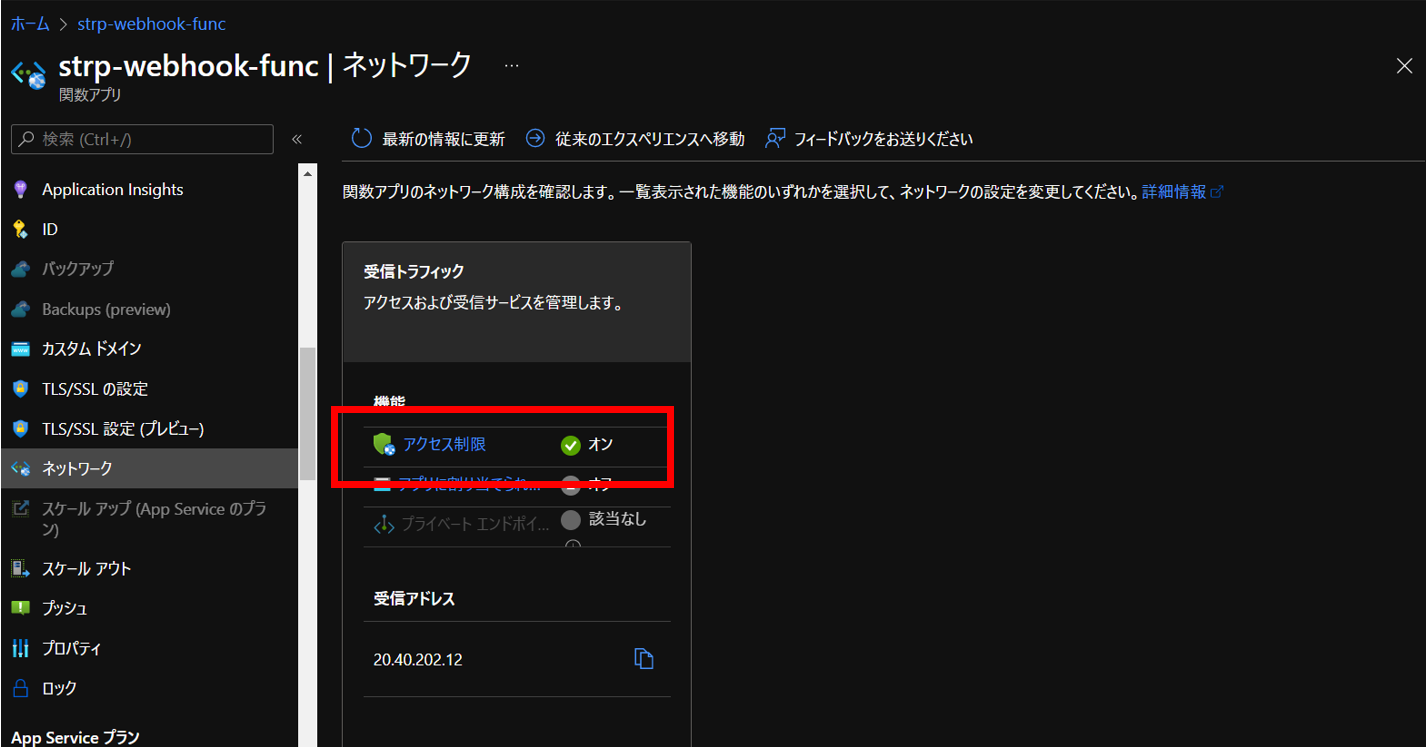The height and width of the screenshot is (747, 1426).
Task: Click the TLS/SSL の設定 shield icon
Action: [x=20, y=388]
